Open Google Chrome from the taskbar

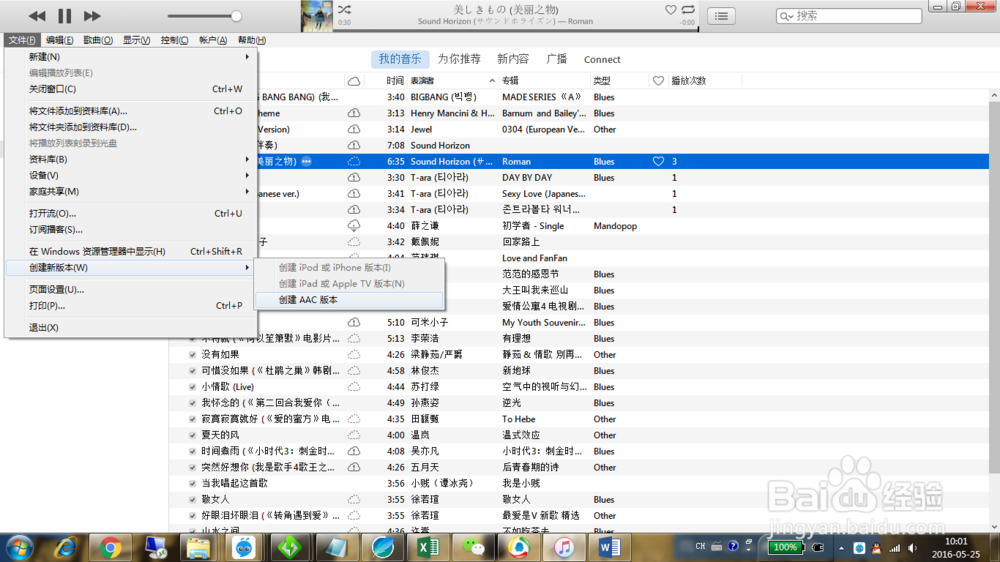[x=110, y=547]
